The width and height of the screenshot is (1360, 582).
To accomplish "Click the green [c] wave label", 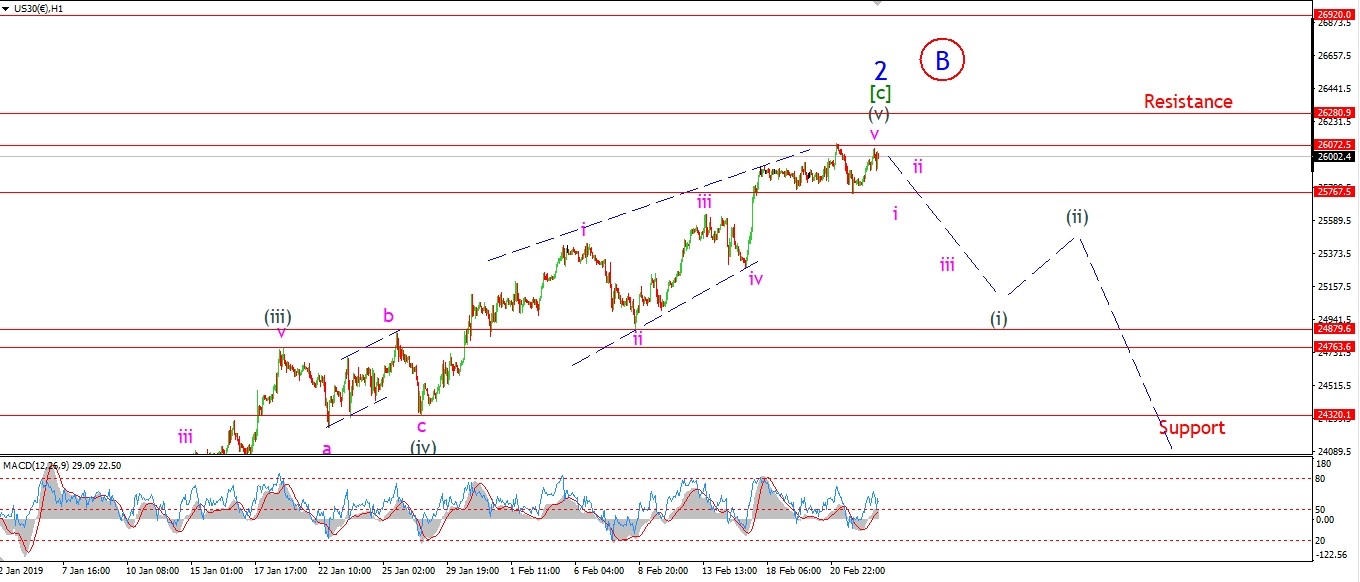I will pos(880,94).
